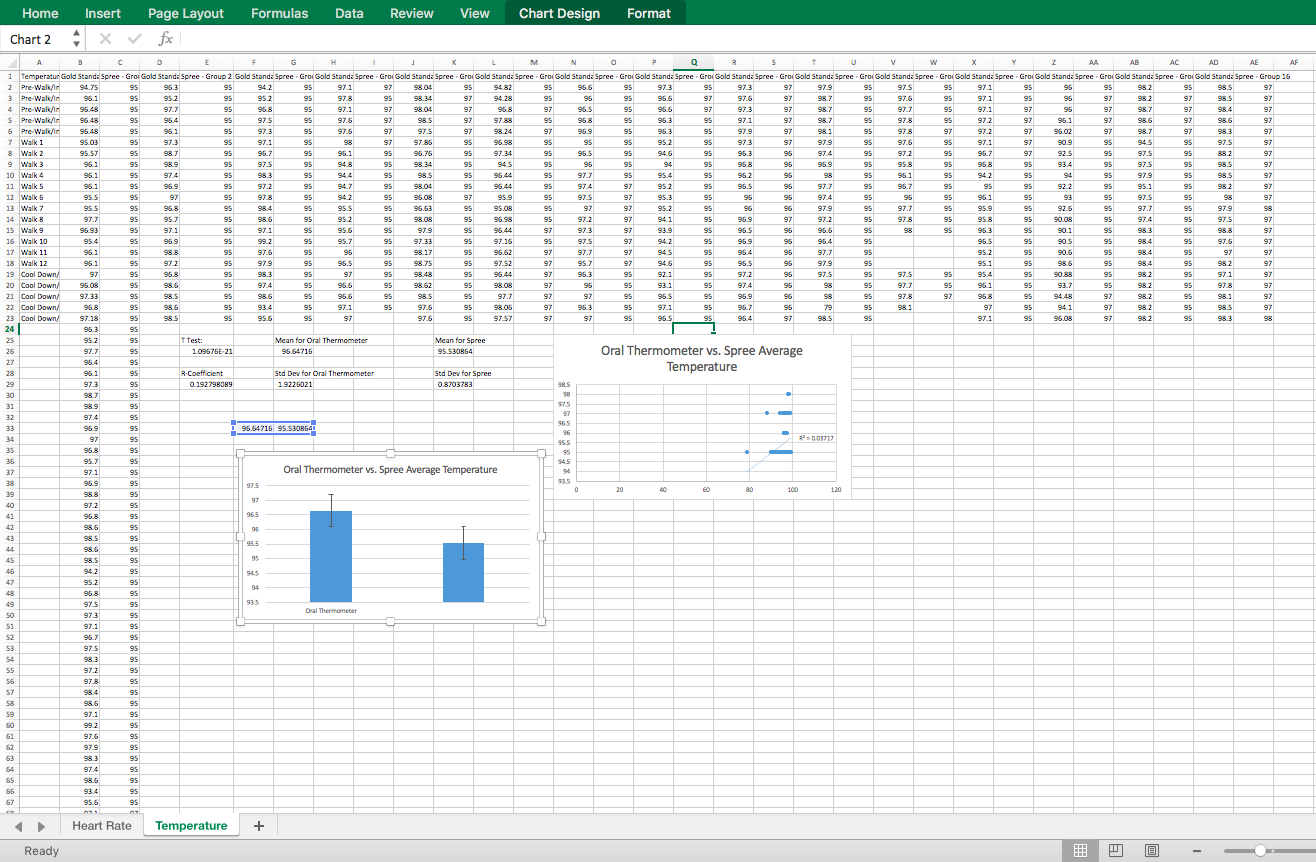
Task: Open the Chart Design ribbon tab
Action: (559, 13)
